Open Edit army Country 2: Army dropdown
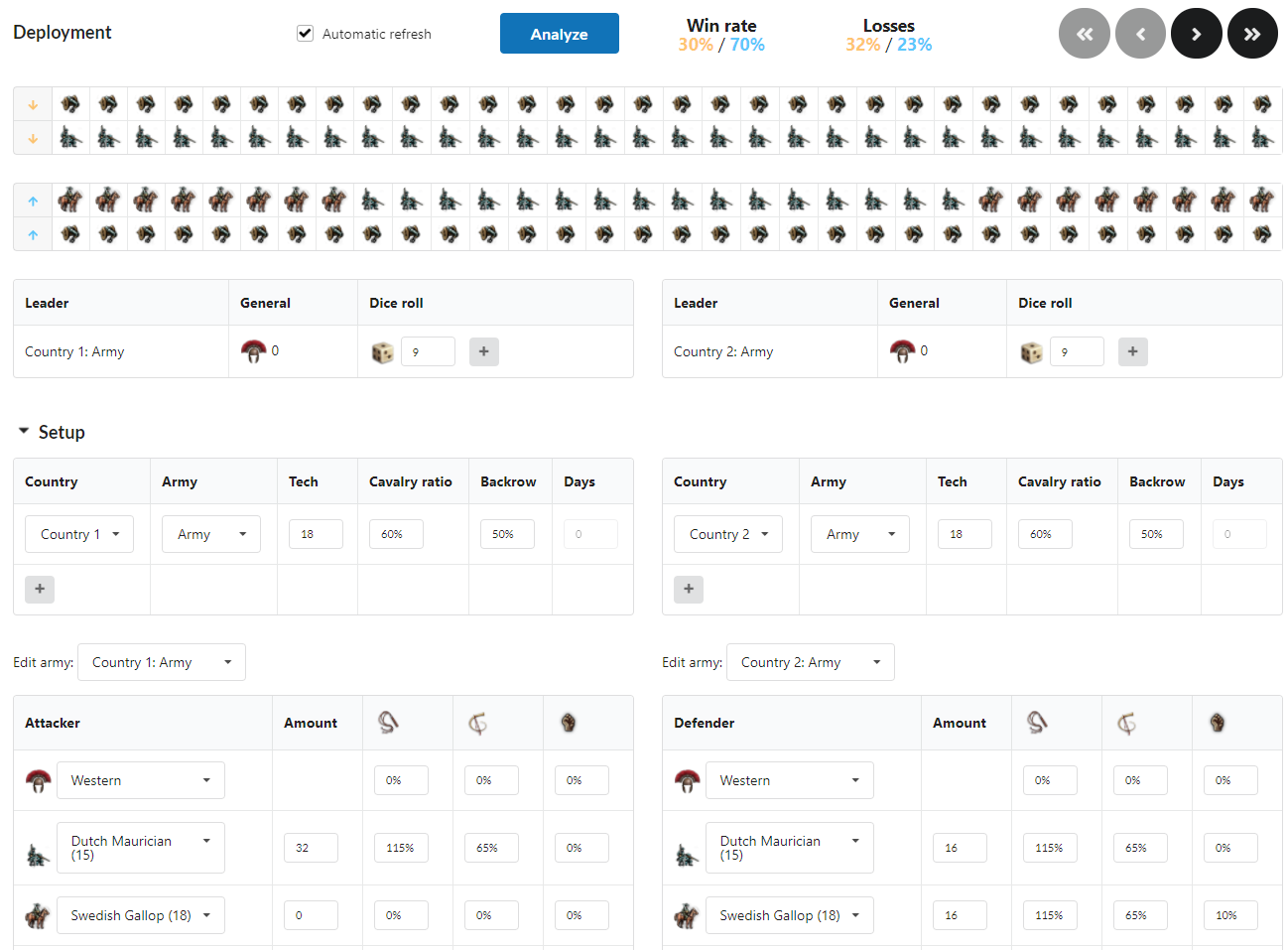This screenshot has height=950, width=1288. pyautogui.click(x=810, y=662)
